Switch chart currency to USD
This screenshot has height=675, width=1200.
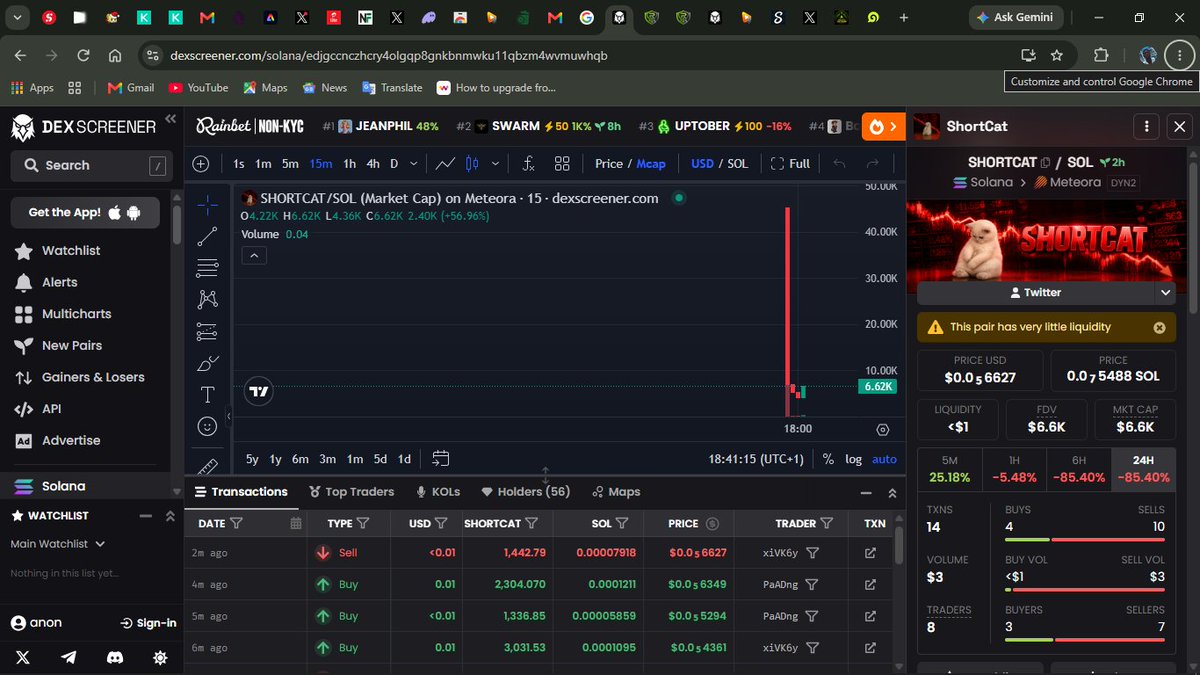[702, 163]
